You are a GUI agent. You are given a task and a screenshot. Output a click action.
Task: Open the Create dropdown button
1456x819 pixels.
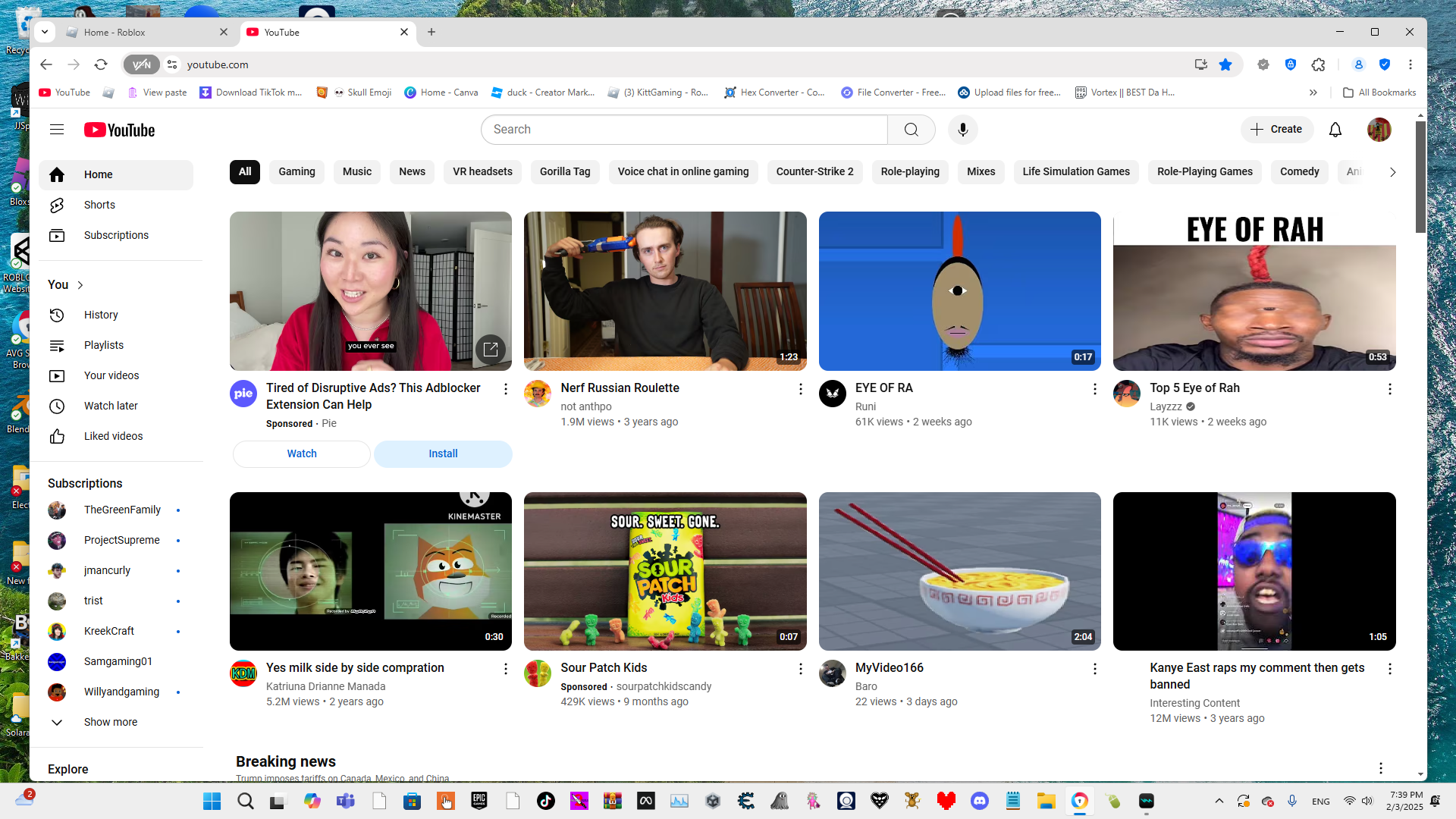(x=1276, y=130)
